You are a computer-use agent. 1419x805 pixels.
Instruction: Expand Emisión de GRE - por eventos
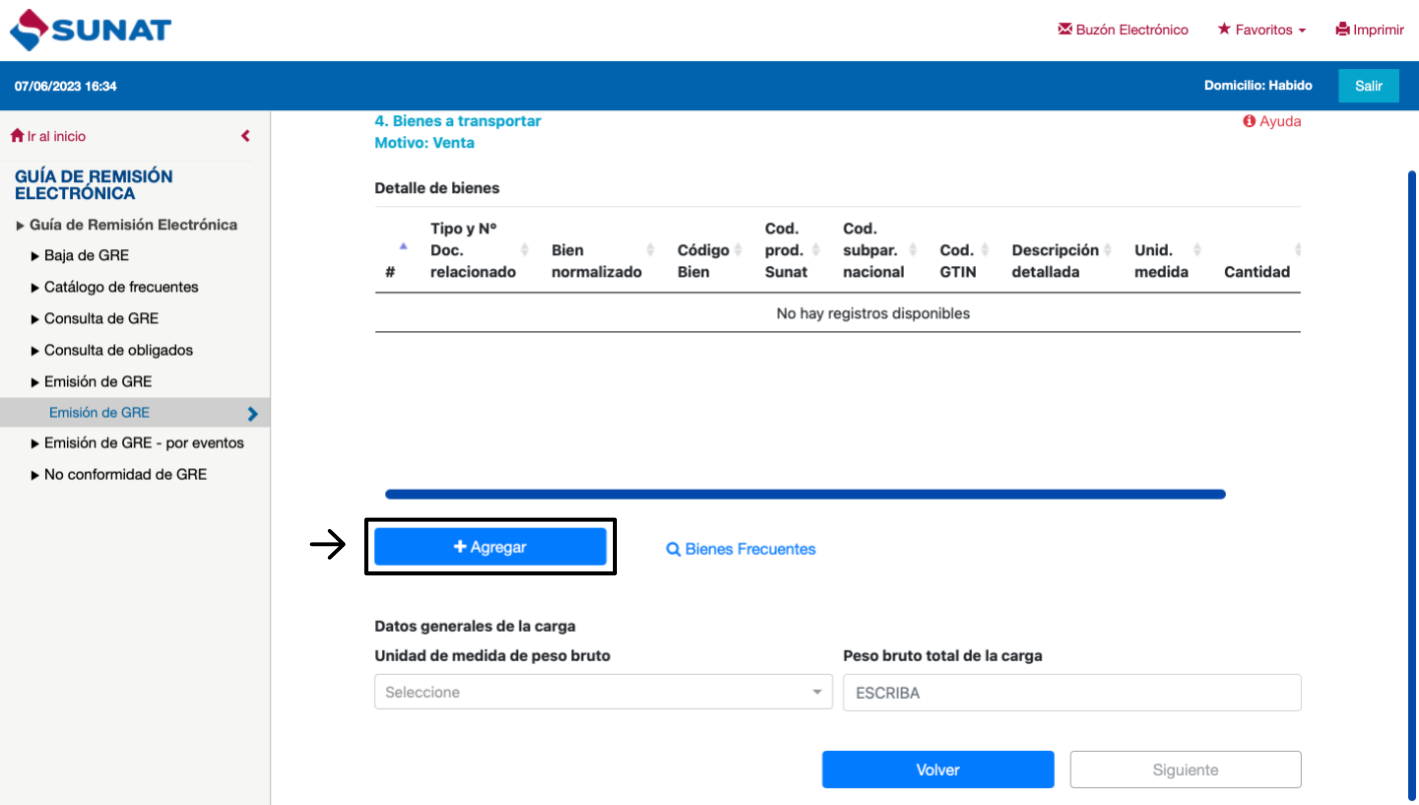143,443
